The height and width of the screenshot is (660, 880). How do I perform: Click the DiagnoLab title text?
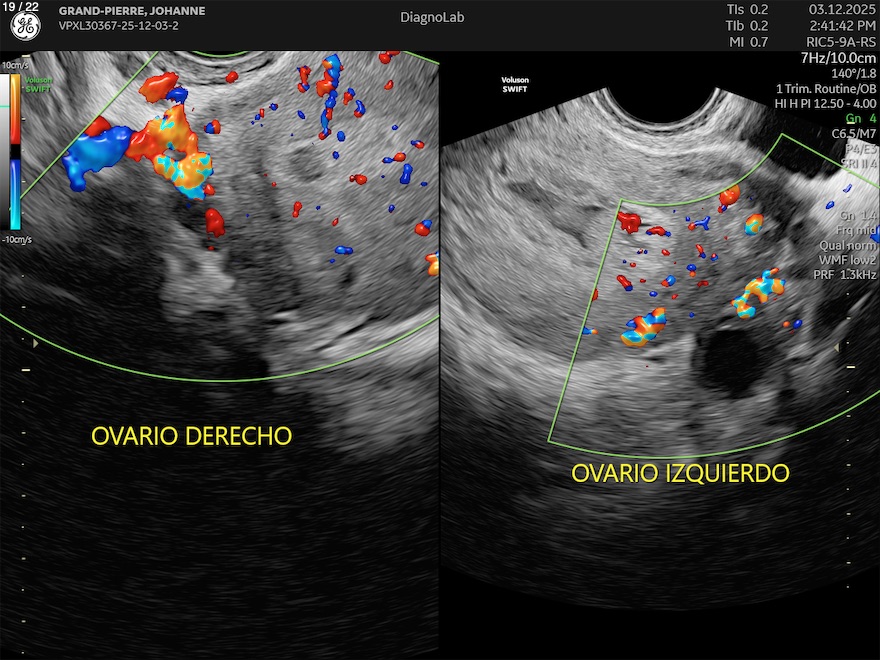432,18
